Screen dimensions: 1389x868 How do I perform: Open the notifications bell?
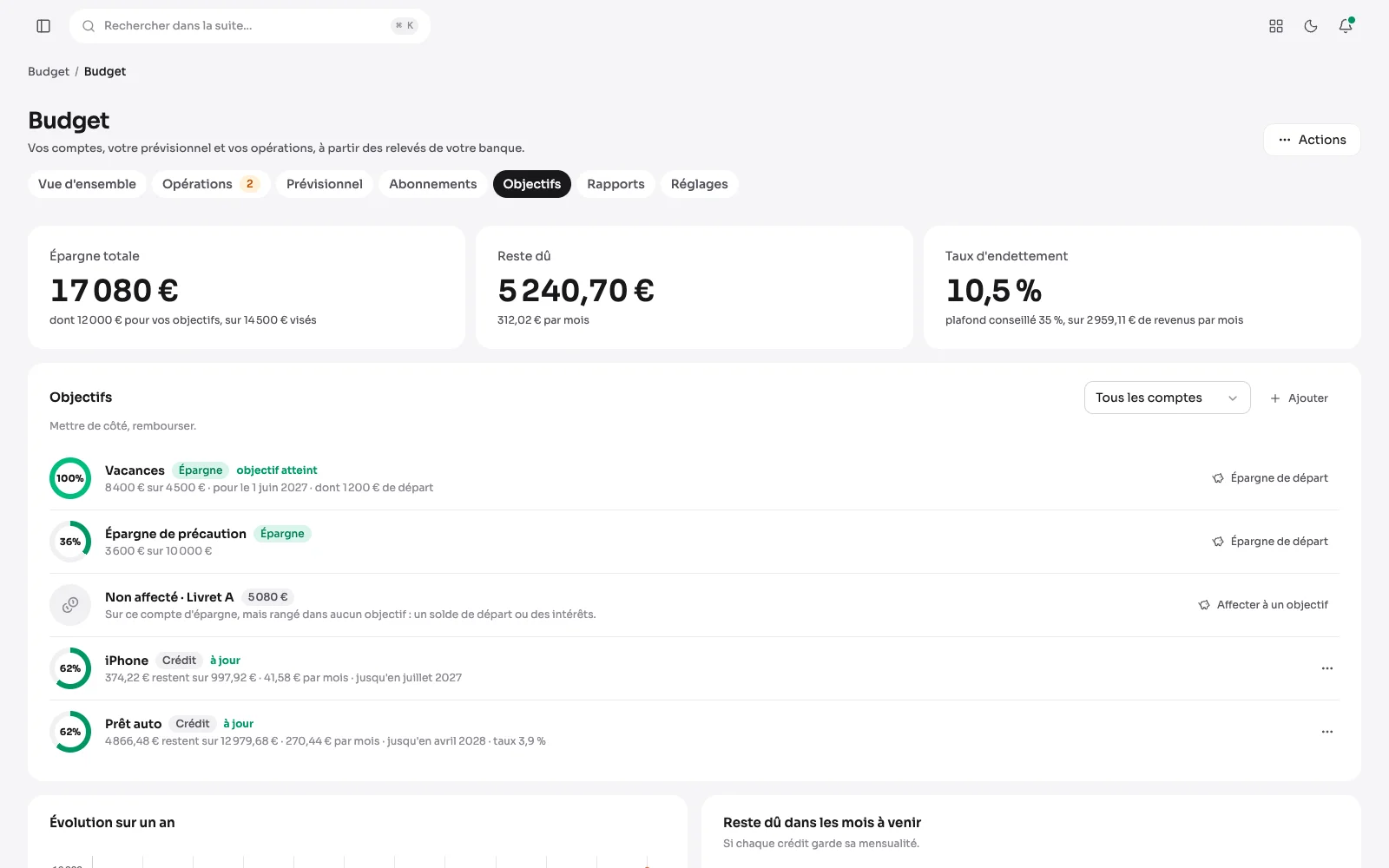[1346, 26]
